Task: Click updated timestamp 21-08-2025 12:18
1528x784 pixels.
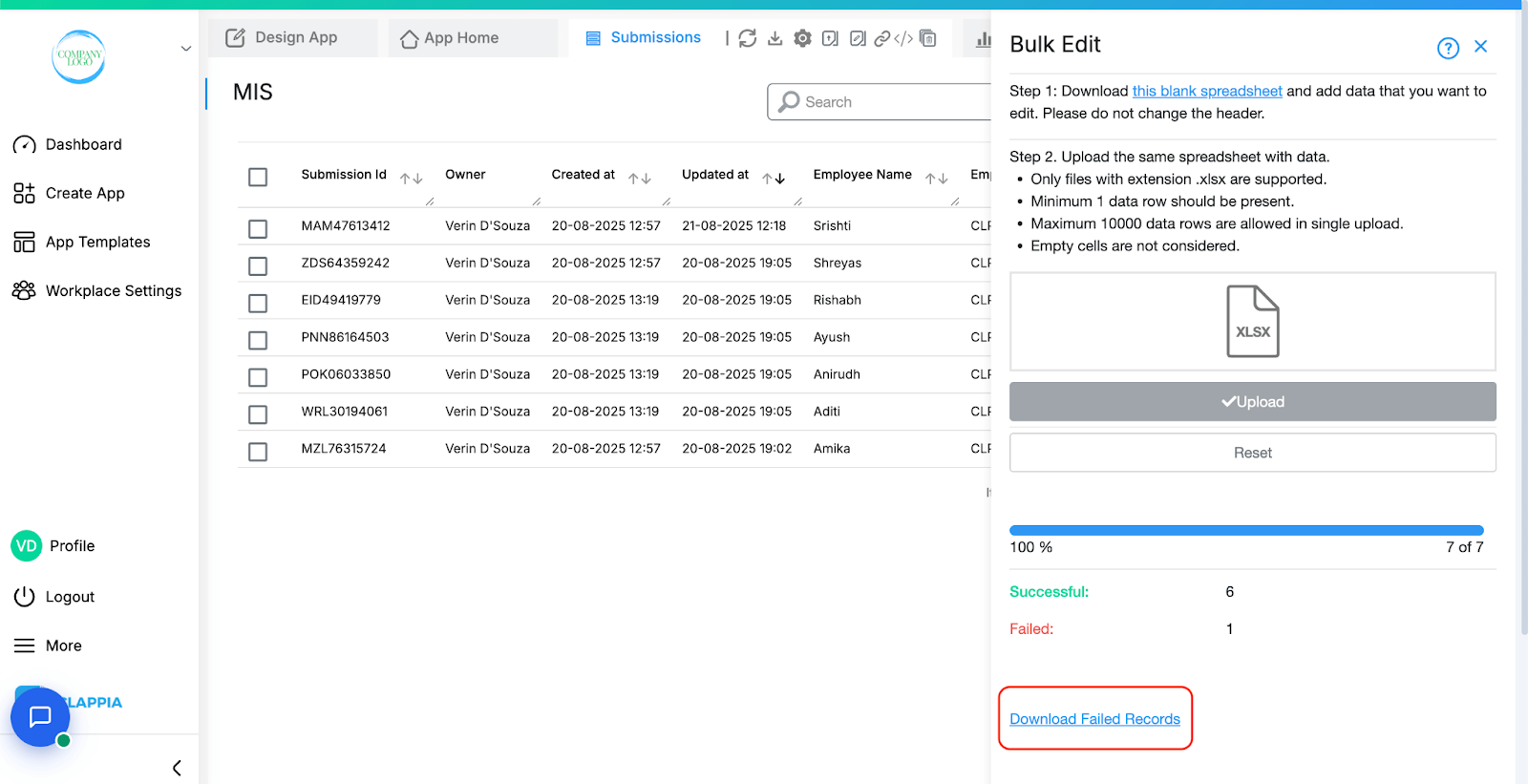Action: (x=733, y=226)
